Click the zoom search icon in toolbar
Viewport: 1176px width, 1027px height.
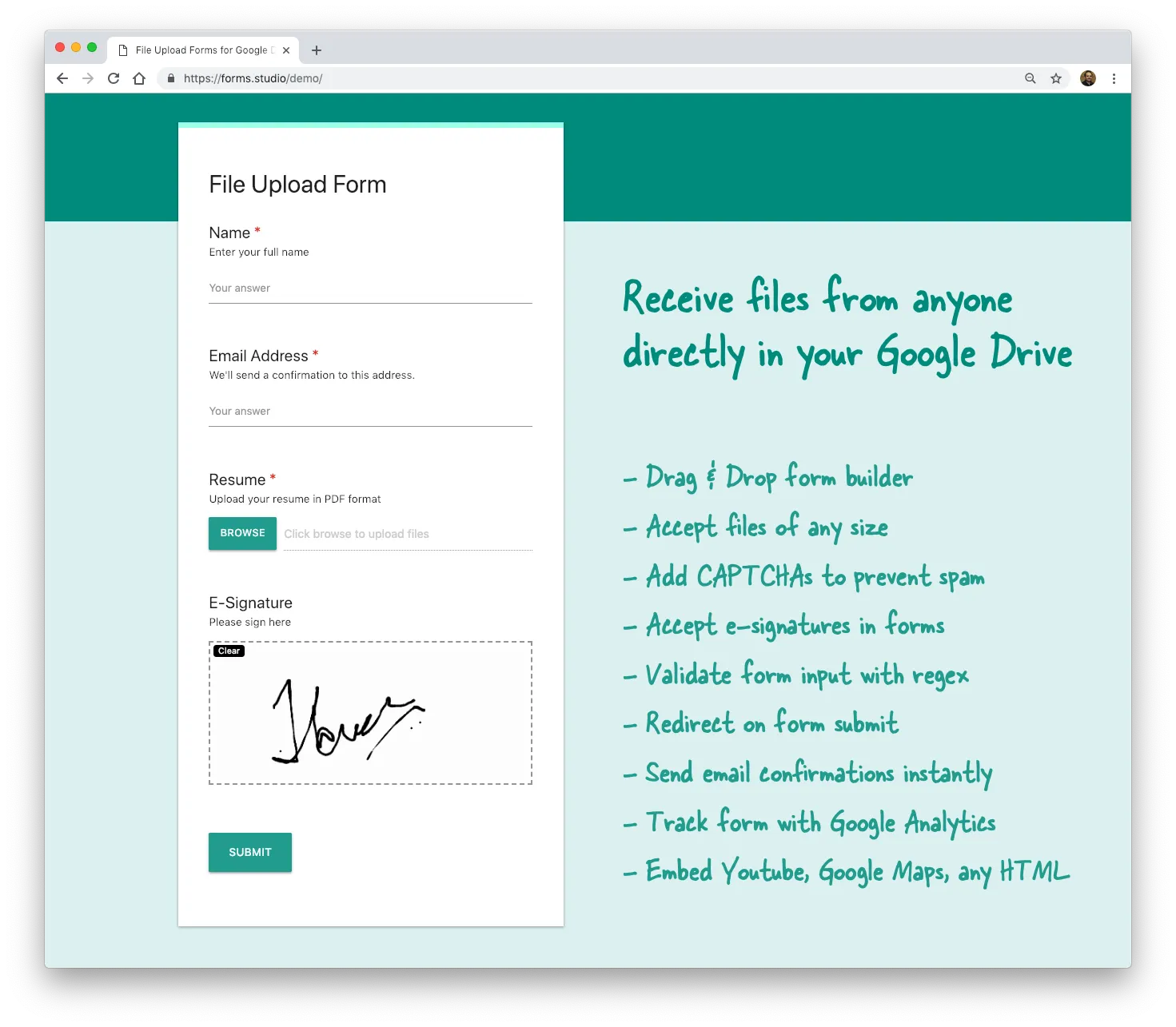(x=1030, y=78)
